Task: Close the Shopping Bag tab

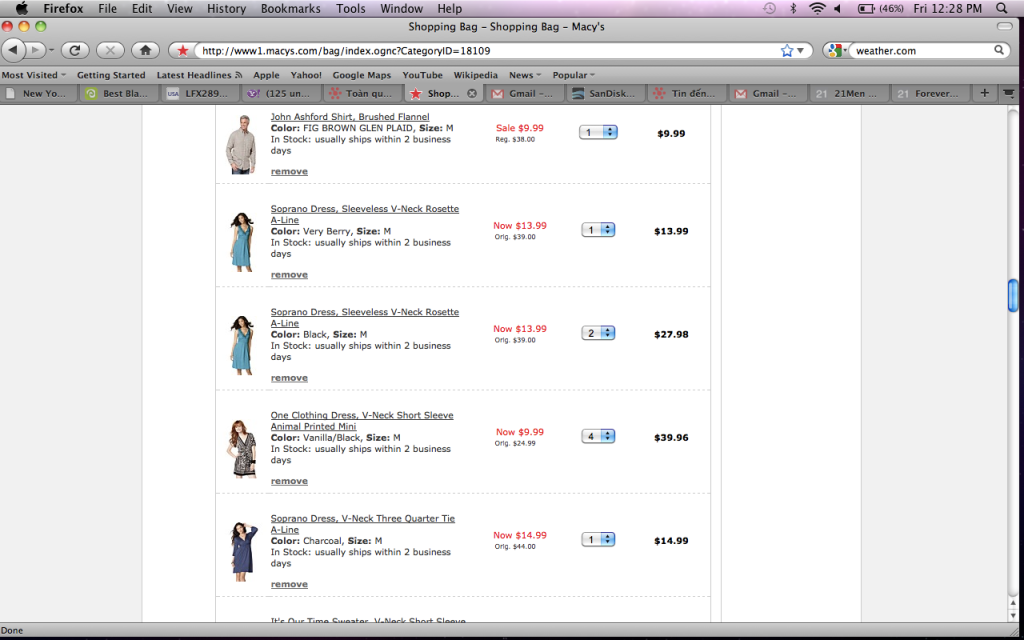Action: 472,93
